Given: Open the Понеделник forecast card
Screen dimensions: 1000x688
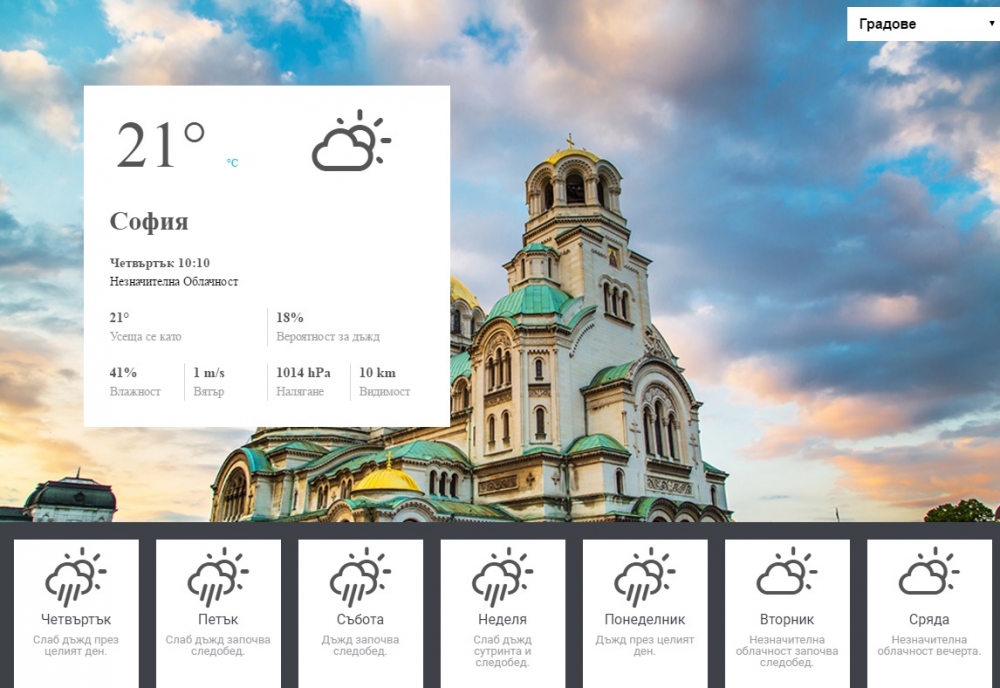Looking at the screenshot, I should pos(645,613).
